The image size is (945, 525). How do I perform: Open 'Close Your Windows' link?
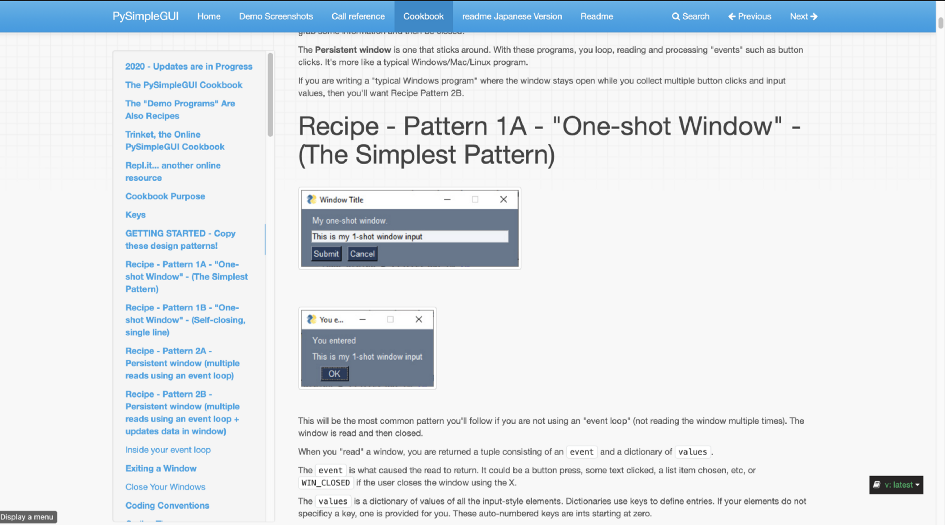coord(165,487)
